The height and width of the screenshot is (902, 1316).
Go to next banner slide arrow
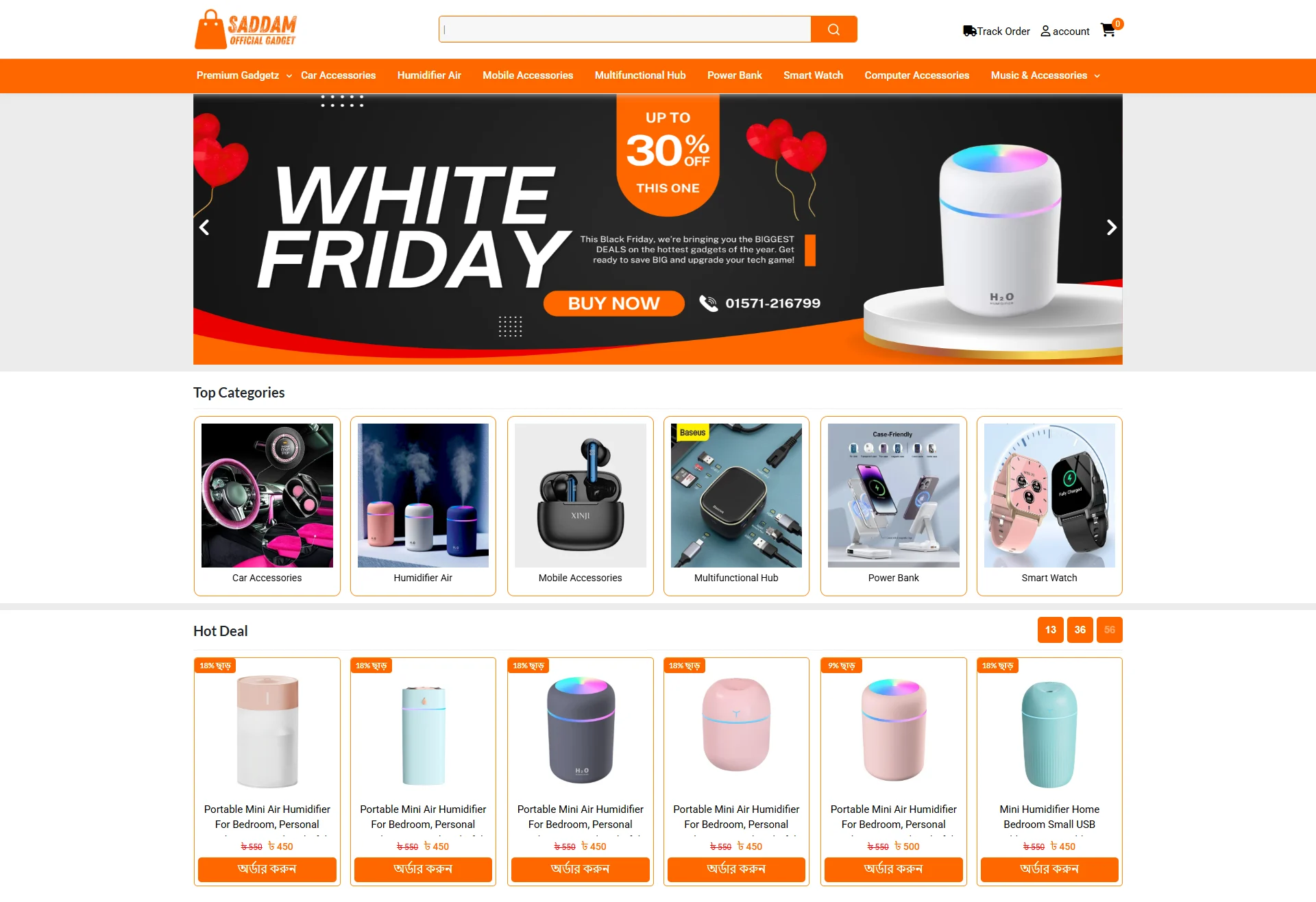(1111, 228)
